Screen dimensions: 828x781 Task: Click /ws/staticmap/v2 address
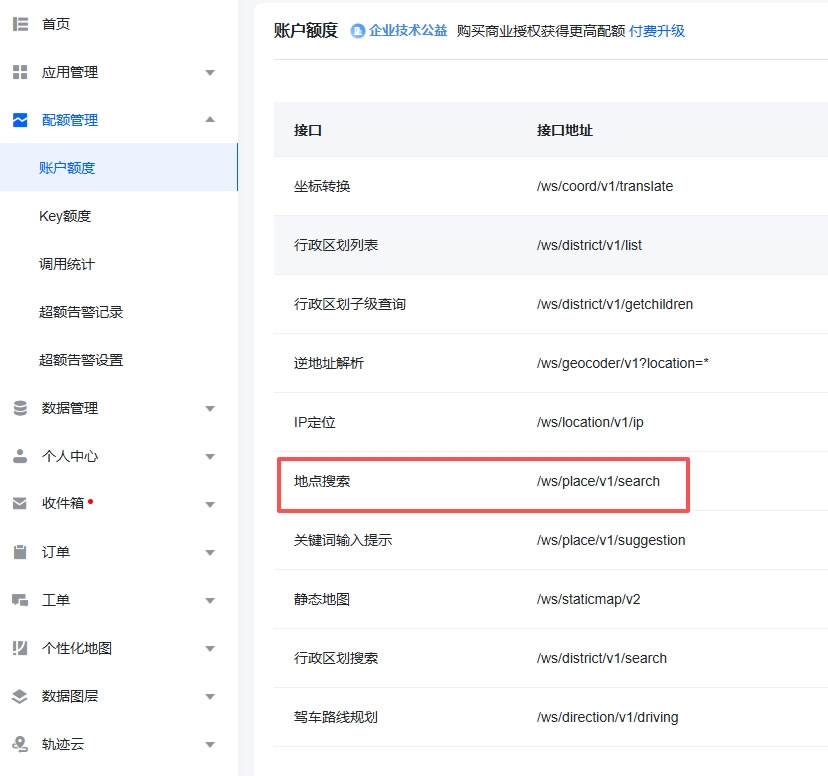[x=588, y=599]
